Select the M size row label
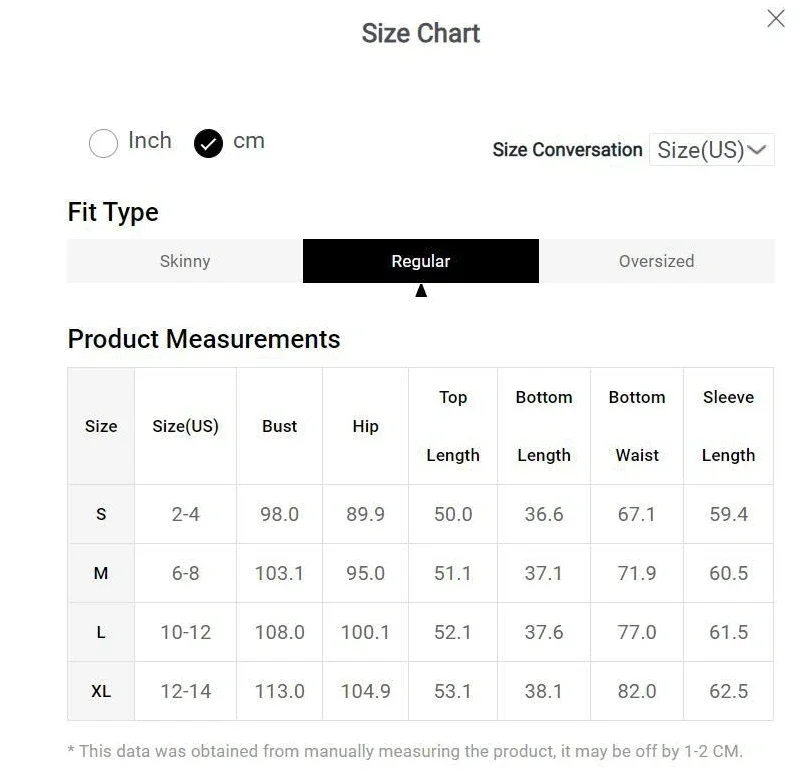Screen dimensions: 809x781 tap(101, 573)
